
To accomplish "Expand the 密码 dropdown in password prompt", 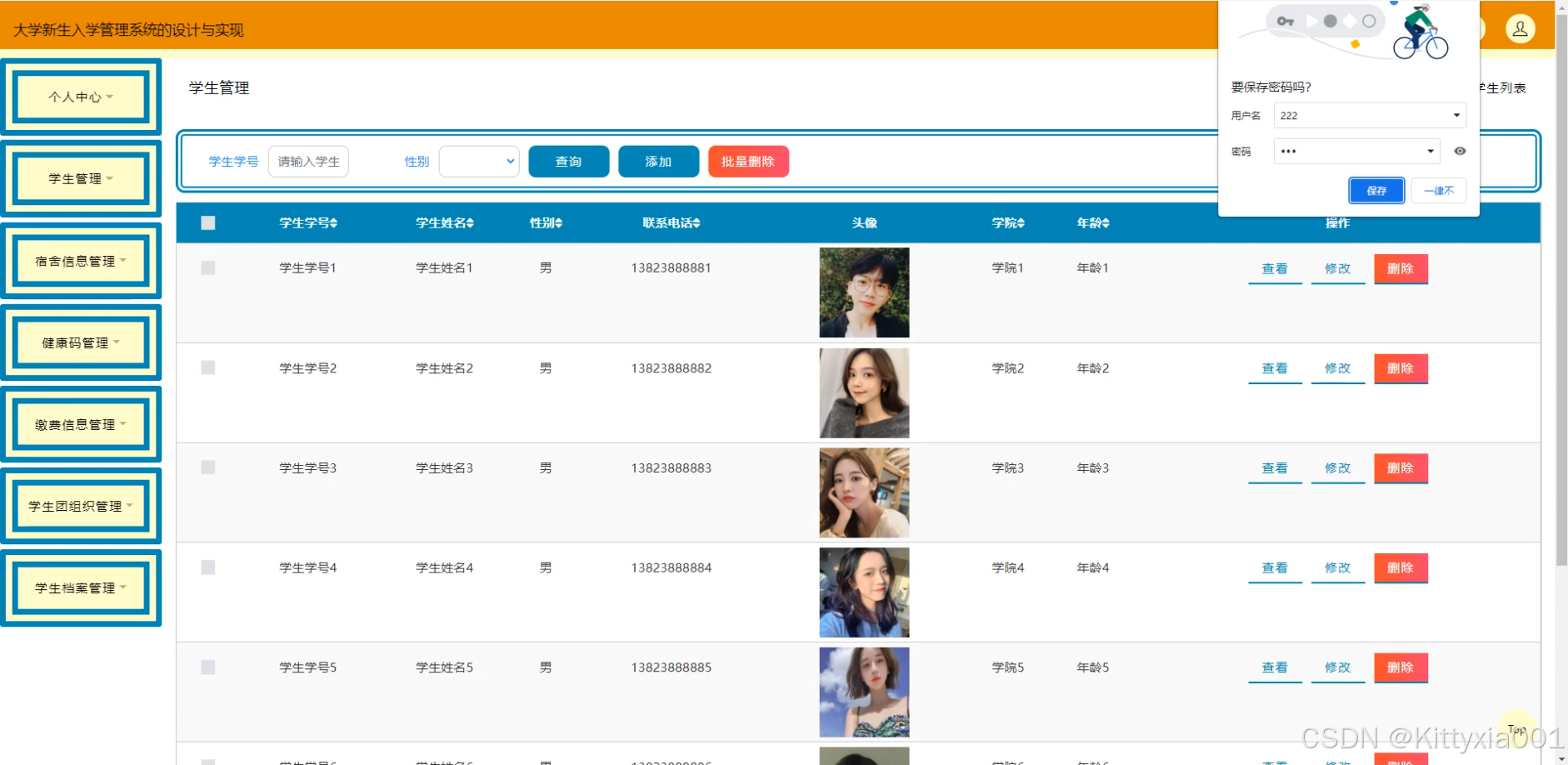I will click(1430, 151).
